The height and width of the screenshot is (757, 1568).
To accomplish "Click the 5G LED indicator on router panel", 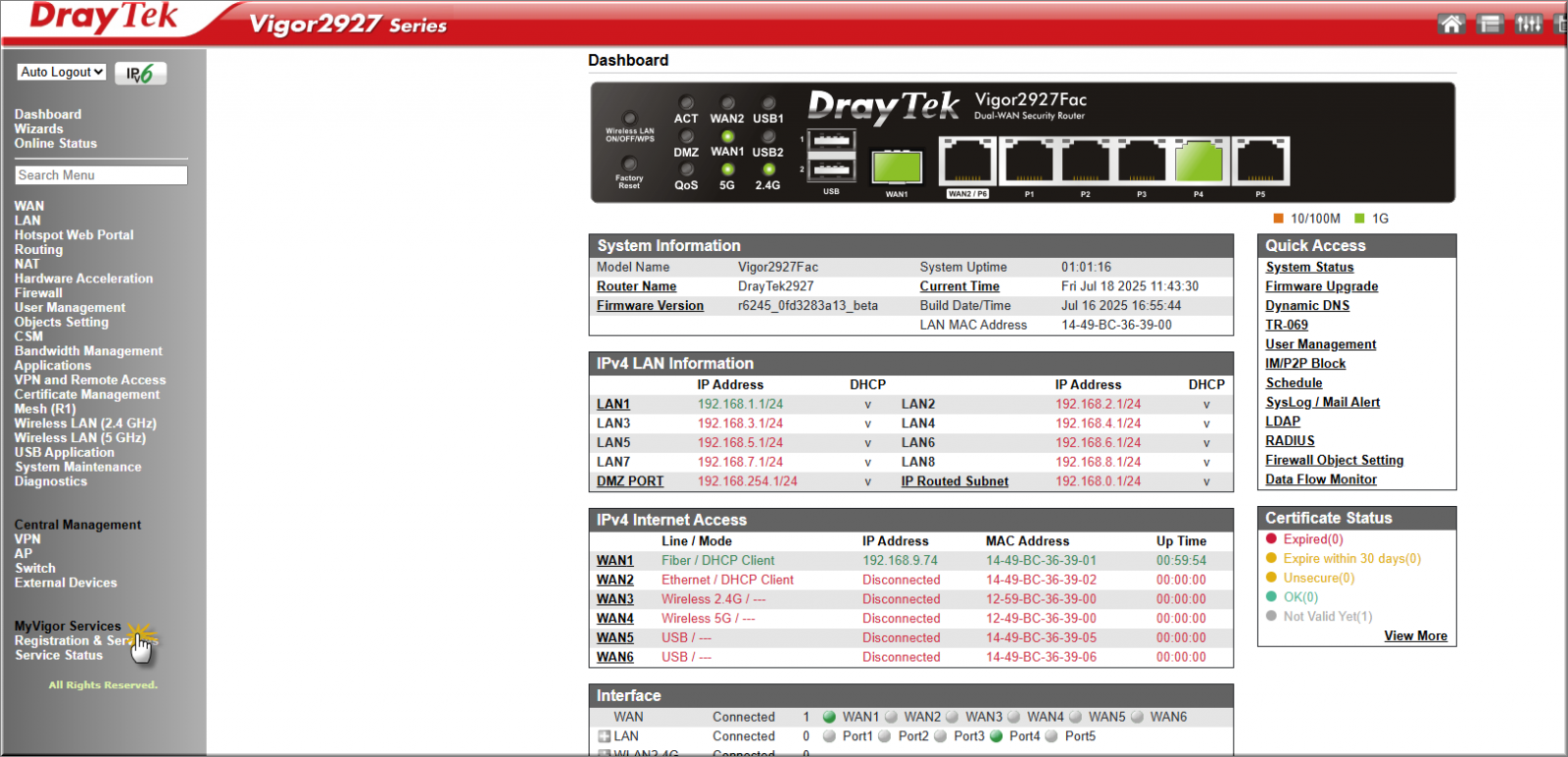I will 727,170.
